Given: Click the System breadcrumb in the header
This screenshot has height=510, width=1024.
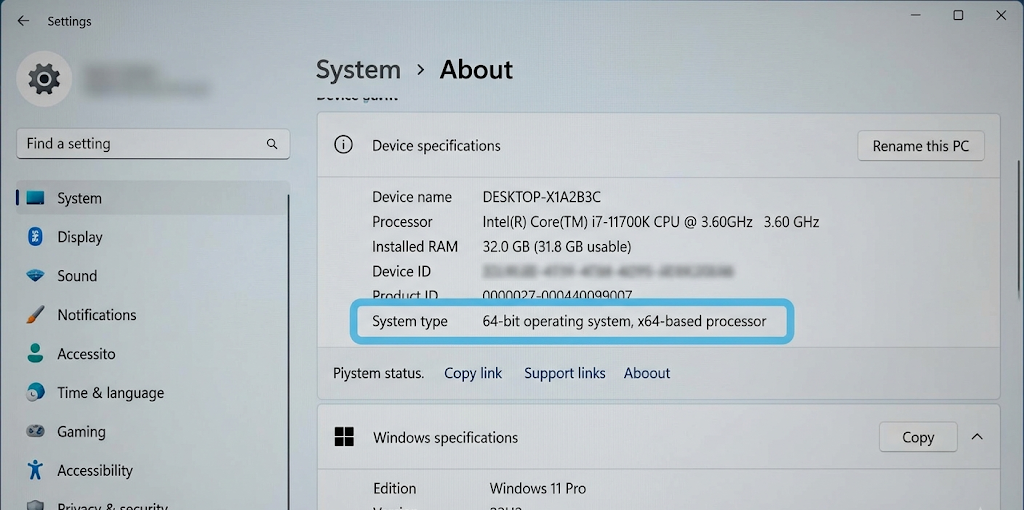Looking at the screenshot, I should pos(358,70).
